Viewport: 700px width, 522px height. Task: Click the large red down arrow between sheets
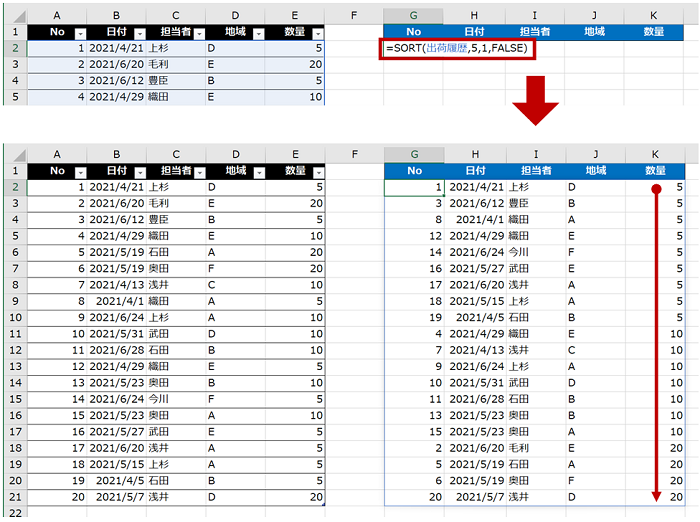[x=541, y=103]
